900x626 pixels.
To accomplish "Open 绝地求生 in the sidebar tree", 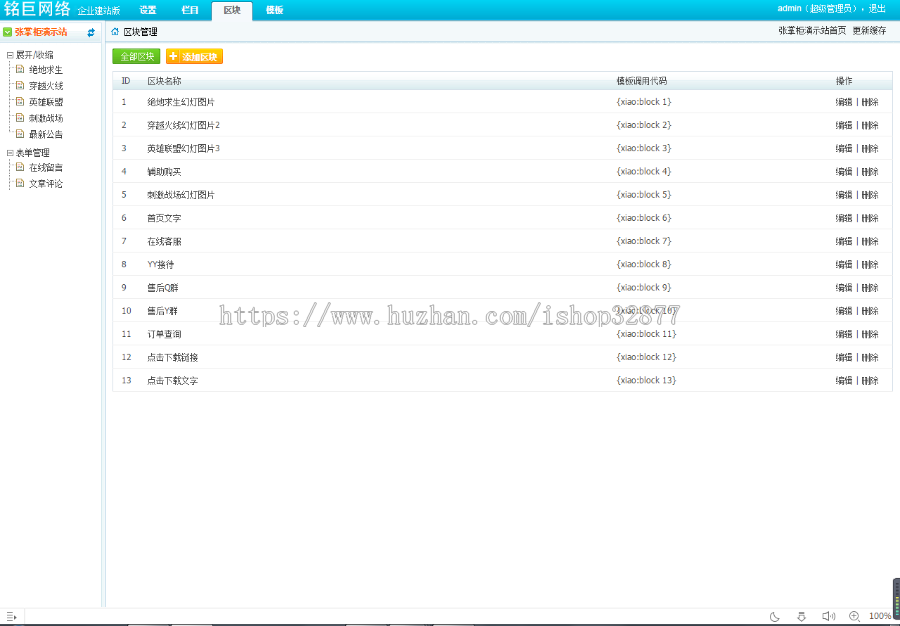I will [46, 70].
